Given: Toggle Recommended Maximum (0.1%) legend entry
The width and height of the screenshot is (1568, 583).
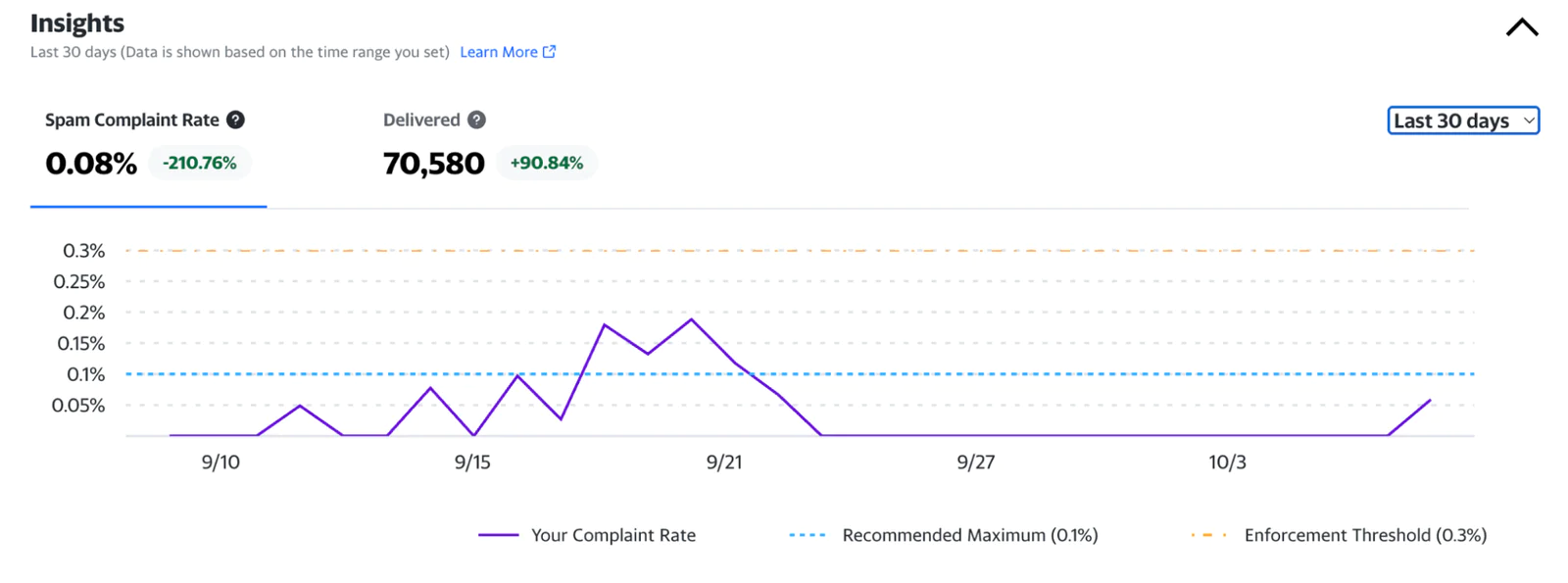Looking at the screenshot, I should point(969,535).
